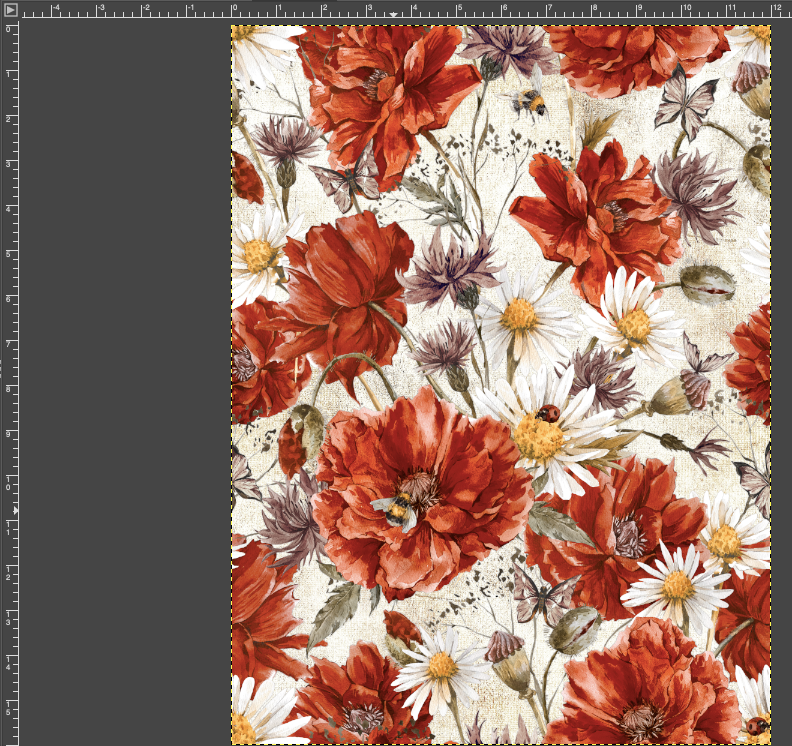Click the pointer marker on horizontal ruler

pyautogui.click(x=394, y=15)
